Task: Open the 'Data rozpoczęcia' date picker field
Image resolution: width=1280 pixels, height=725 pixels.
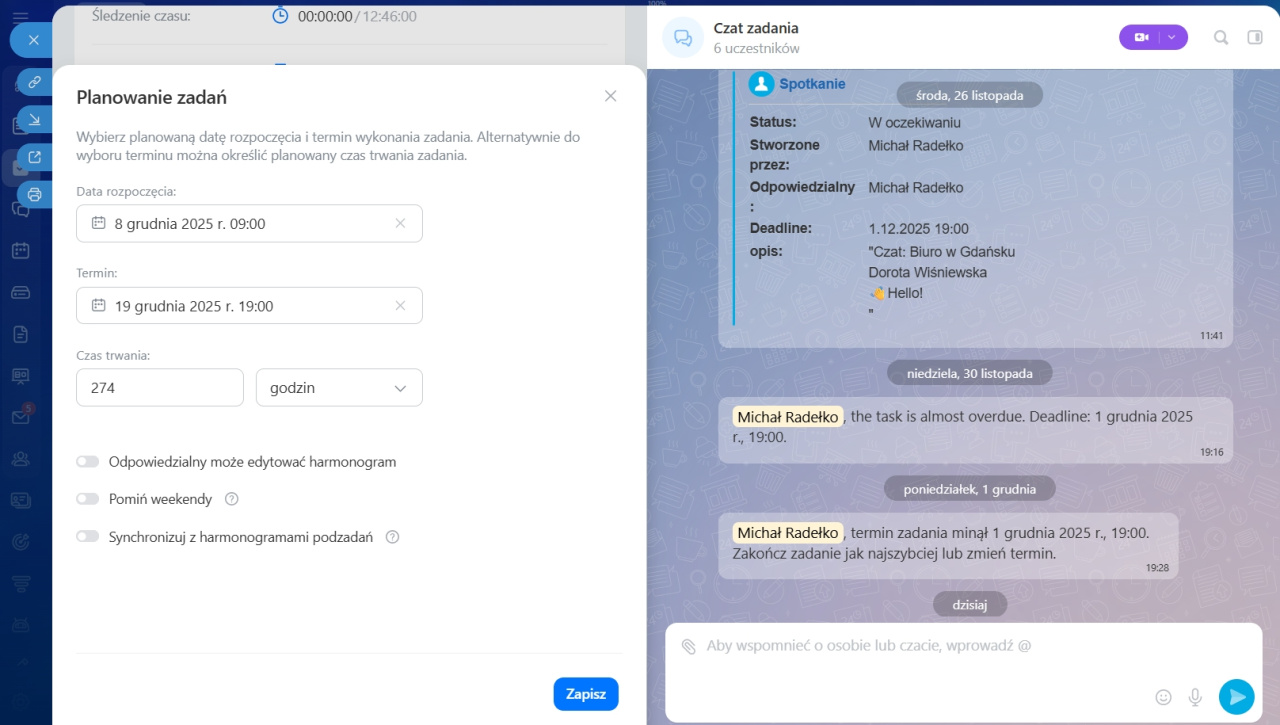Action: (240, 224)
